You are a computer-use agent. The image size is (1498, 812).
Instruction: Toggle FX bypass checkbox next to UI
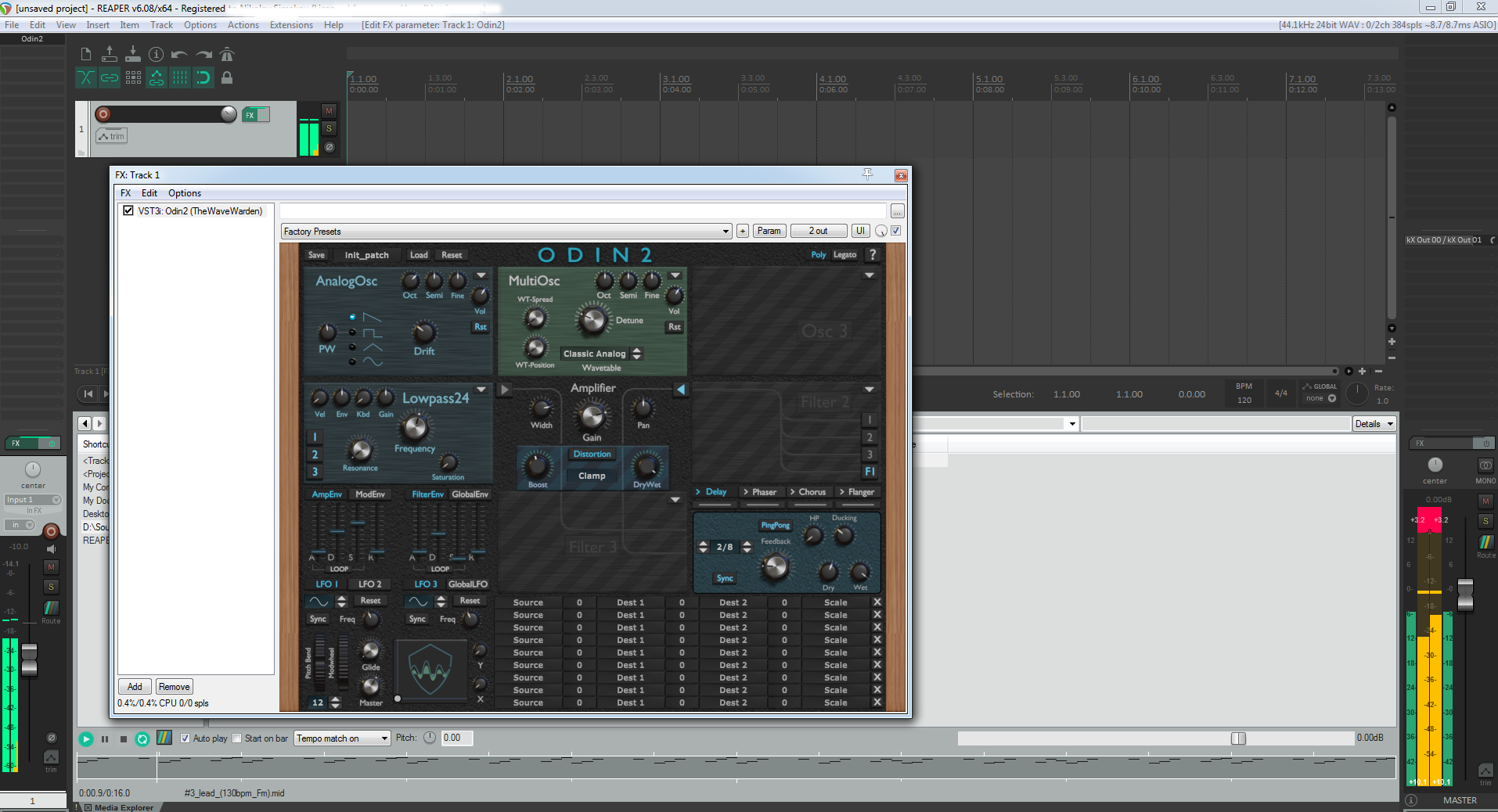pos(896,230)
